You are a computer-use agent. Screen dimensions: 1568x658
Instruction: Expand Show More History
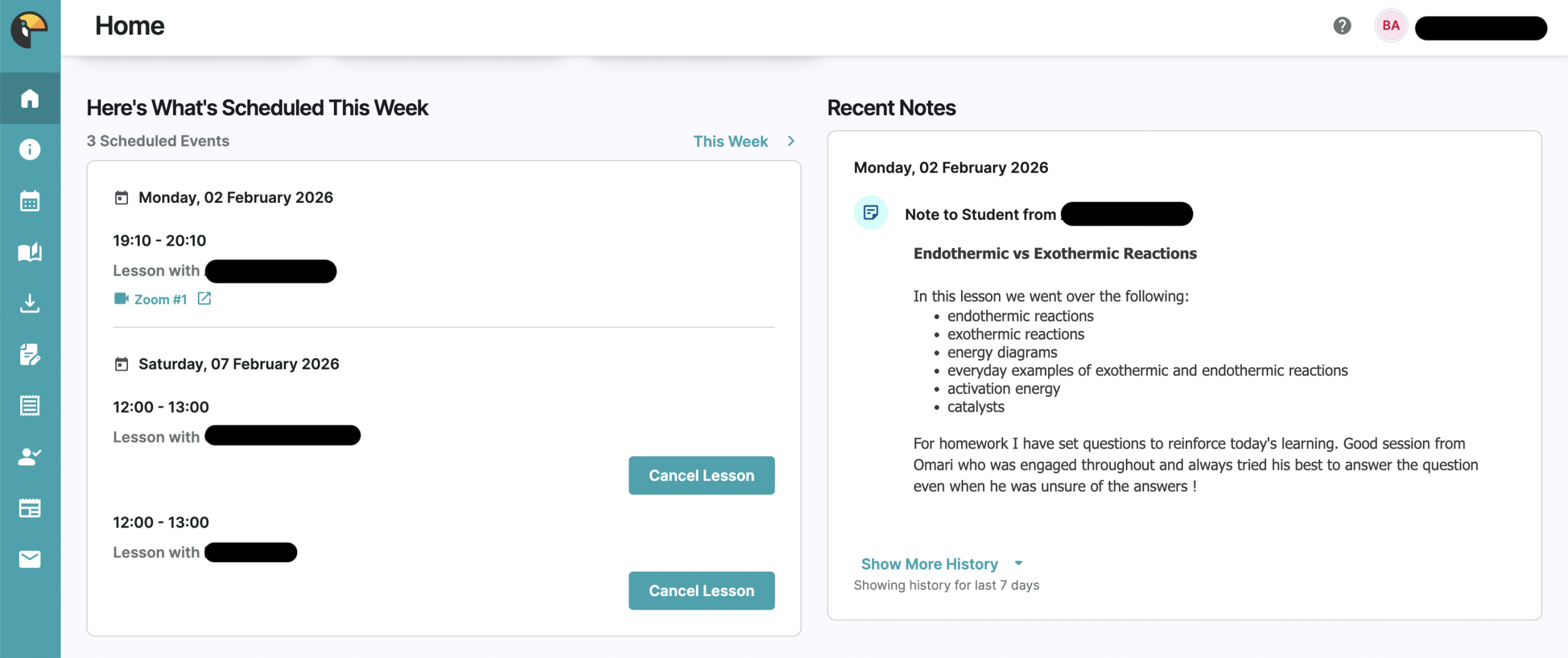click(929, 564)
